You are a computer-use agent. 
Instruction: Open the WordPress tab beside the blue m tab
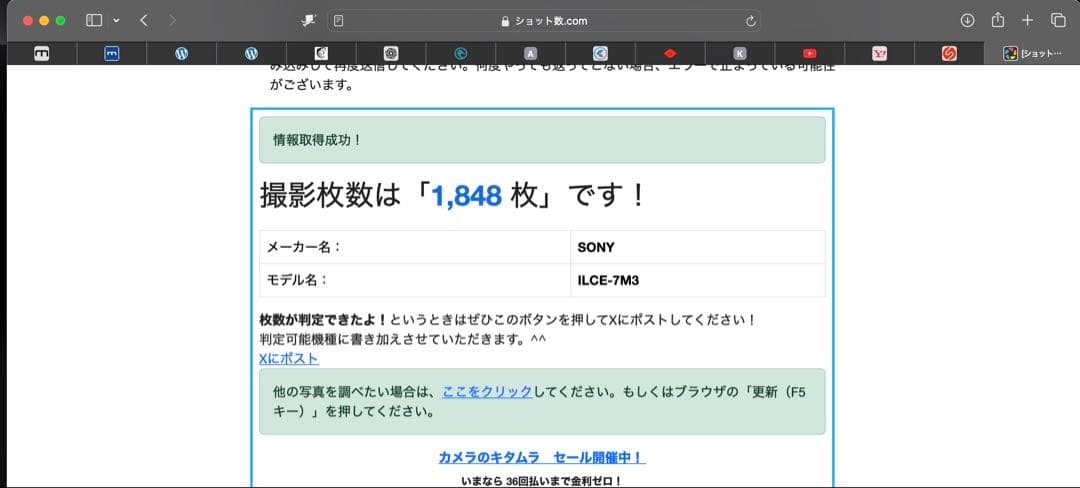[x=181, y=54]
